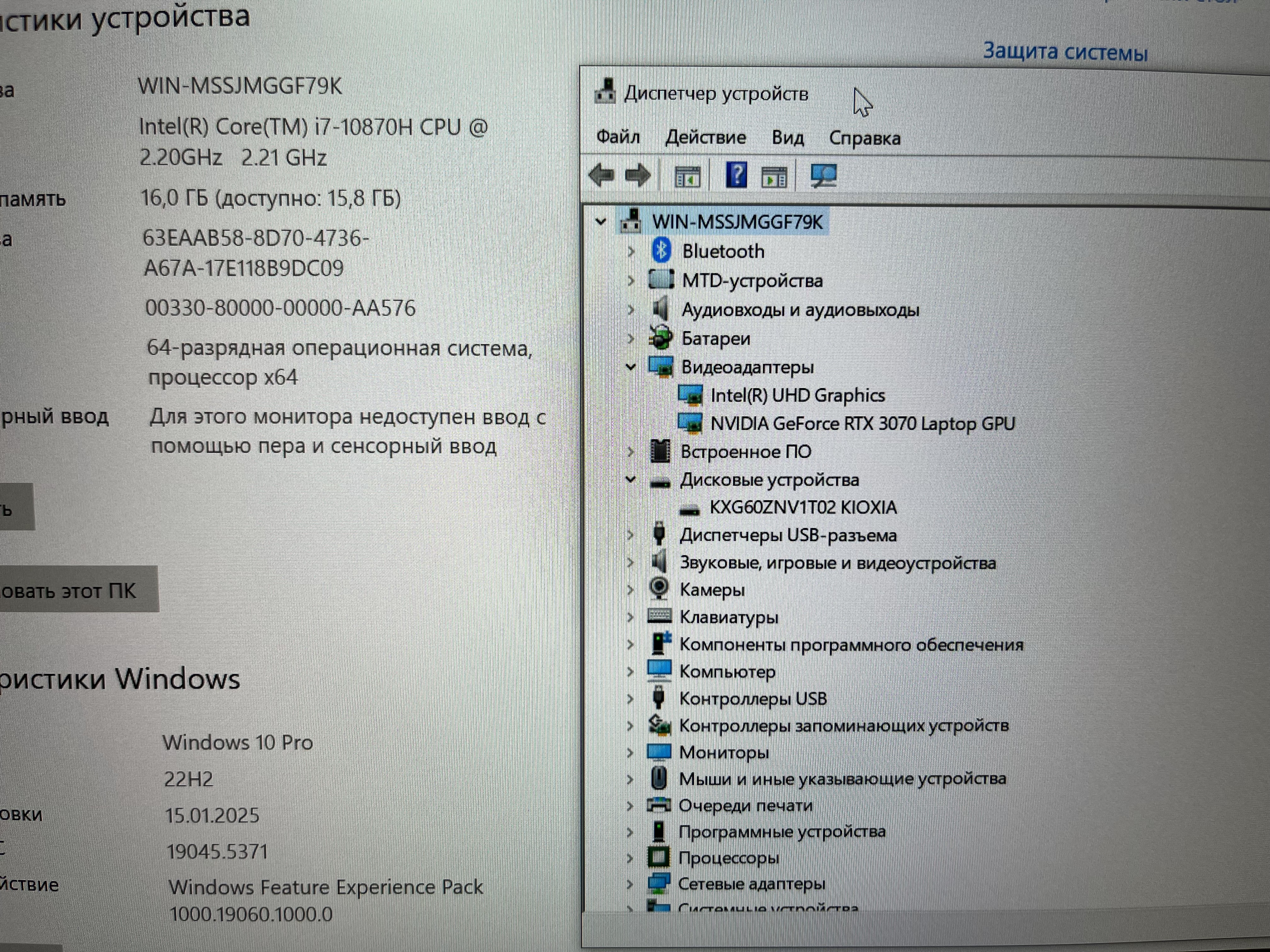Click the Bluetooth category icon
This screenshot has width=1270, height=952.
point(661,251)
